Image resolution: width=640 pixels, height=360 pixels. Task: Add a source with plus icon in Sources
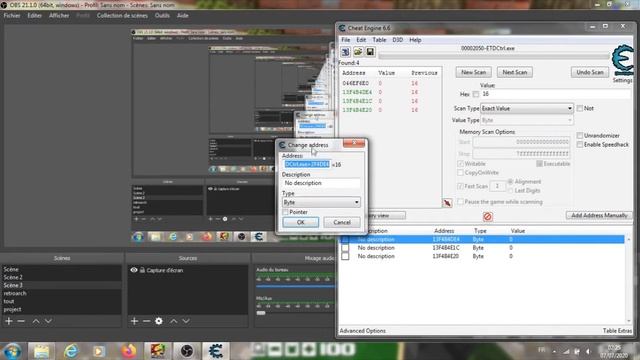[x=134, y=321]
